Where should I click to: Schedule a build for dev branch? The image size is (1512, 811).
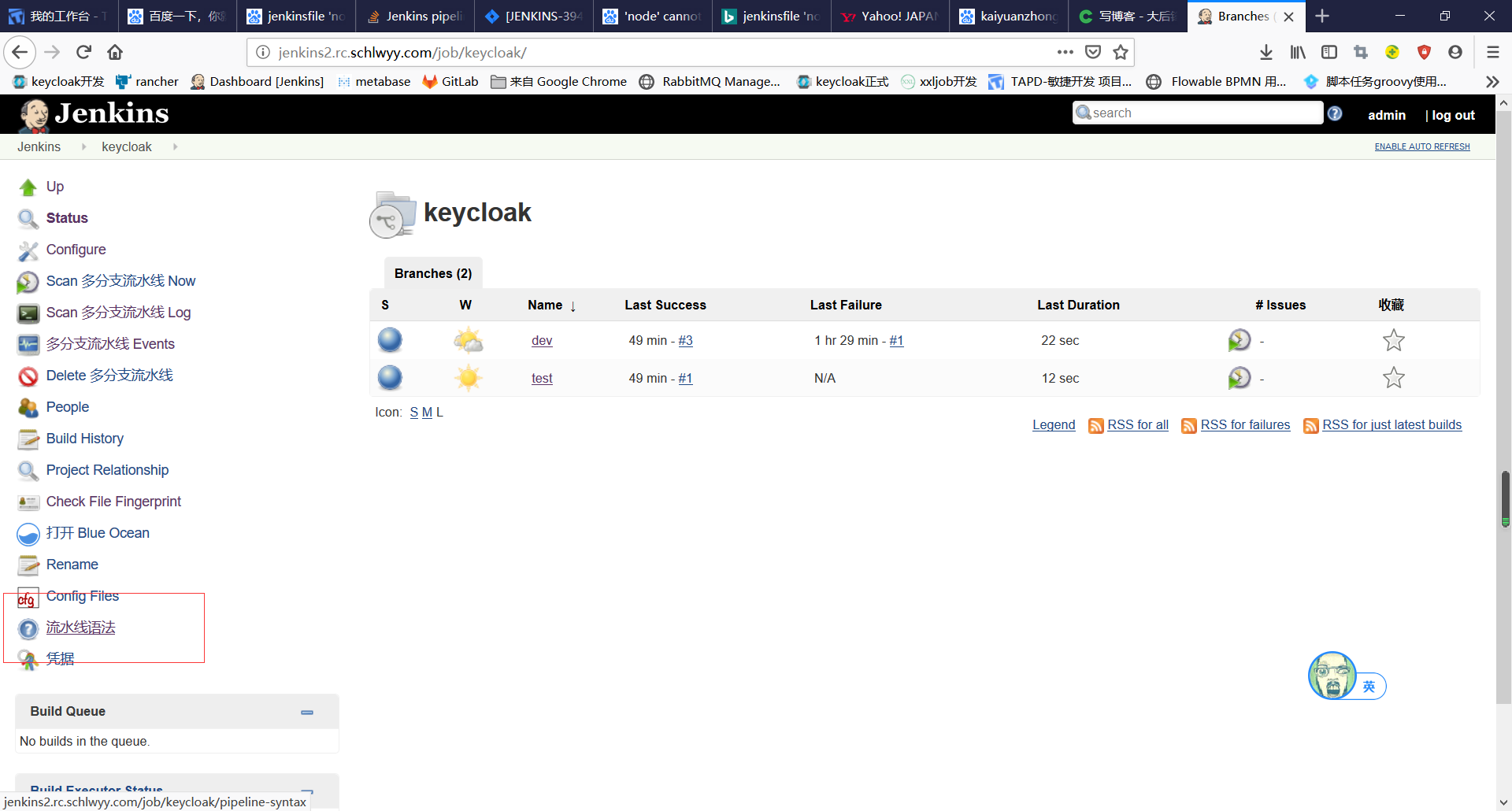coord(1239,340)
